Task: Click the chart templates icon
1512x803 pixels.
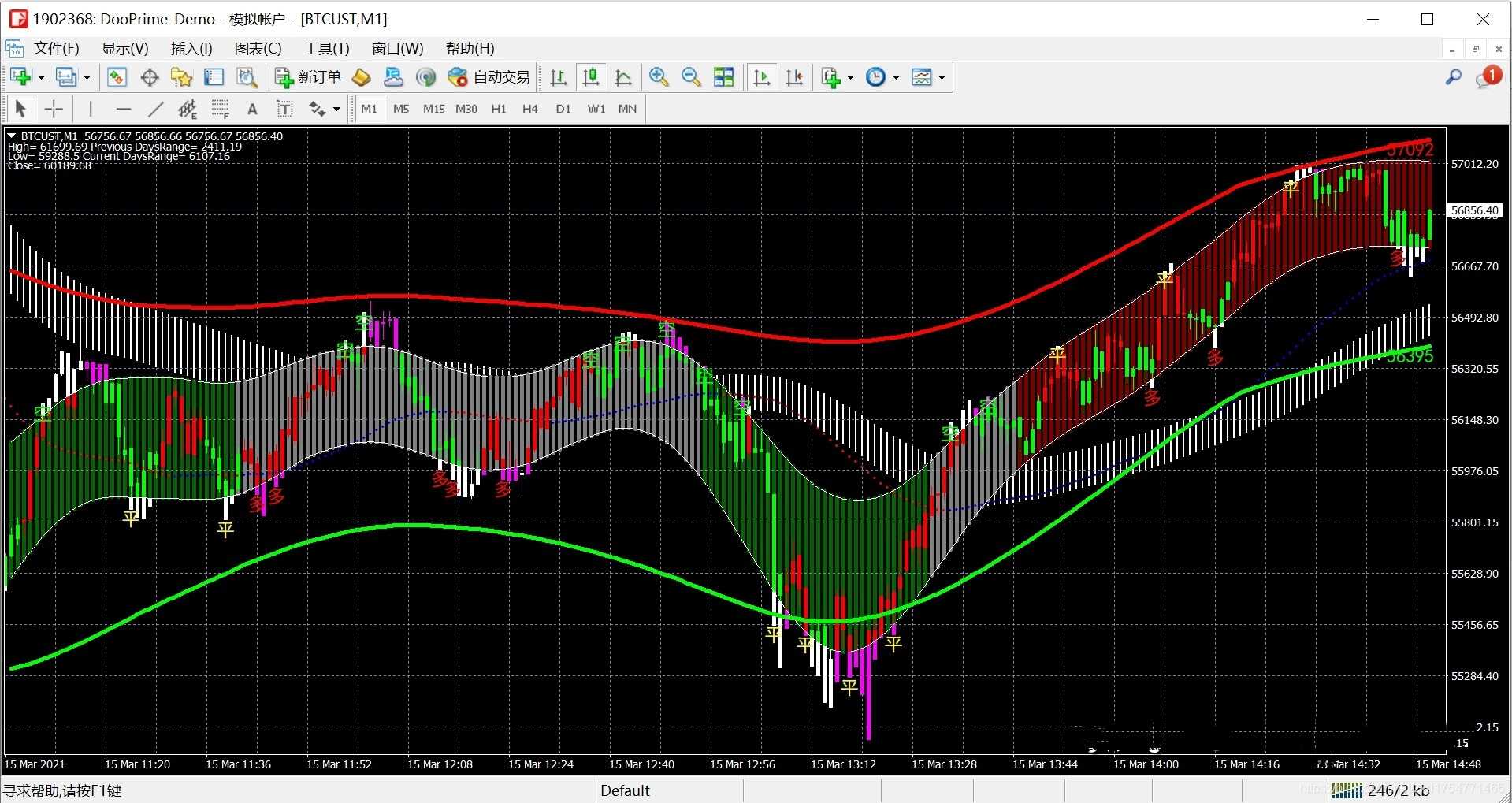Action: coord(921,77)
